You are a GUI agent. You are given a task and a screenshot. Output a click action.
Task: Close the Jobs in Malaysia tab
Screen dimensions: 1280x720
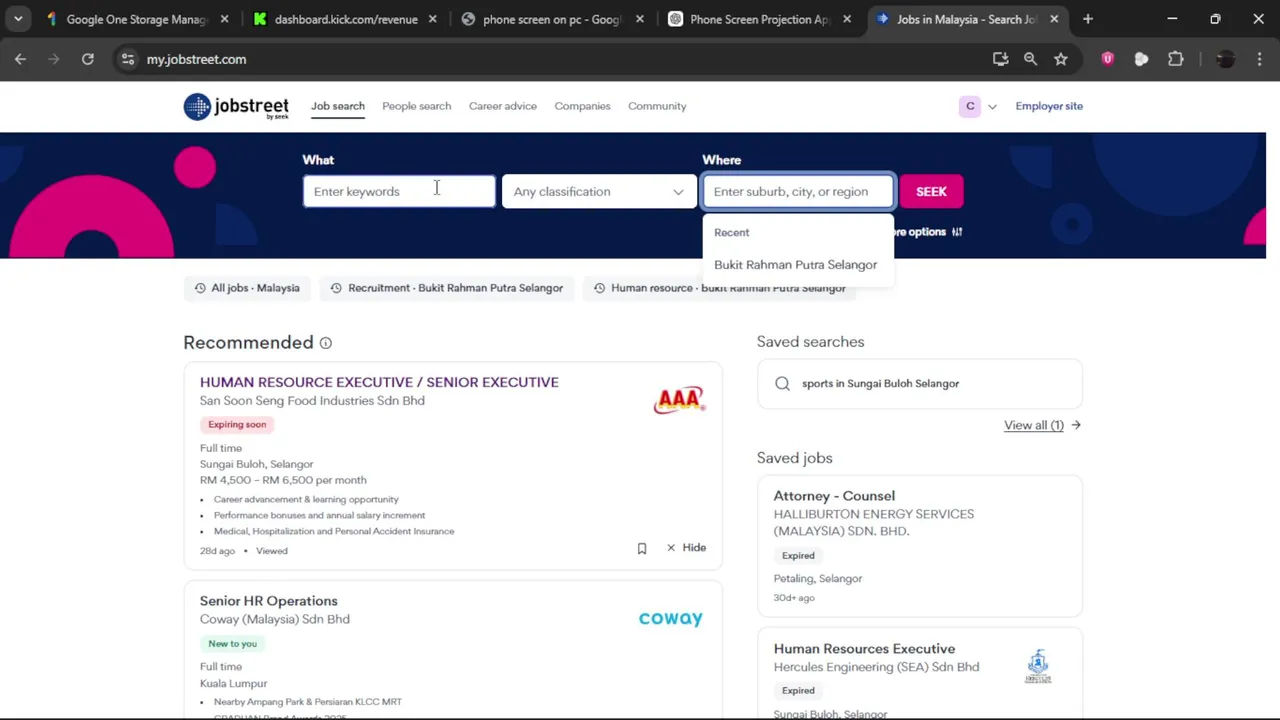(x=1054, y=19)
